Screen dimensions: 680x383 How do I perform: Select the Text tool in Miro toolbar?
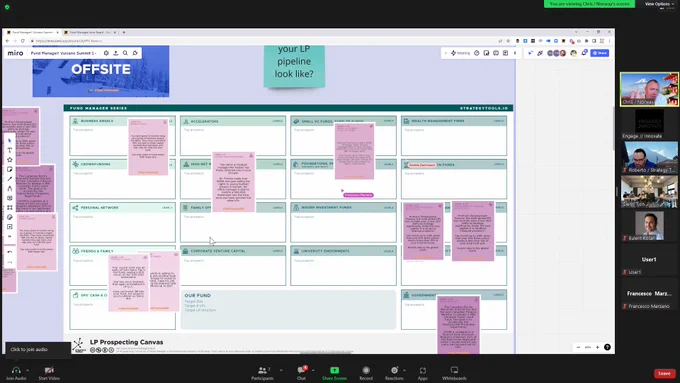tap(10, 150)
